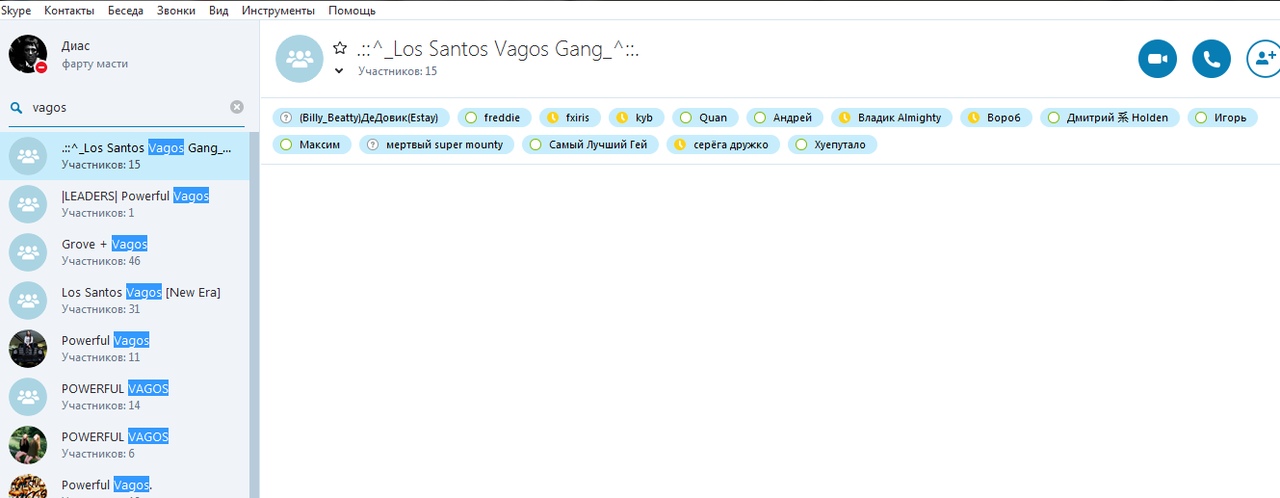Image resolution: width=1280 pixels, height=498 pixels.
Task: Open the Инструменты menu
Action: click(x=278, y=10)
